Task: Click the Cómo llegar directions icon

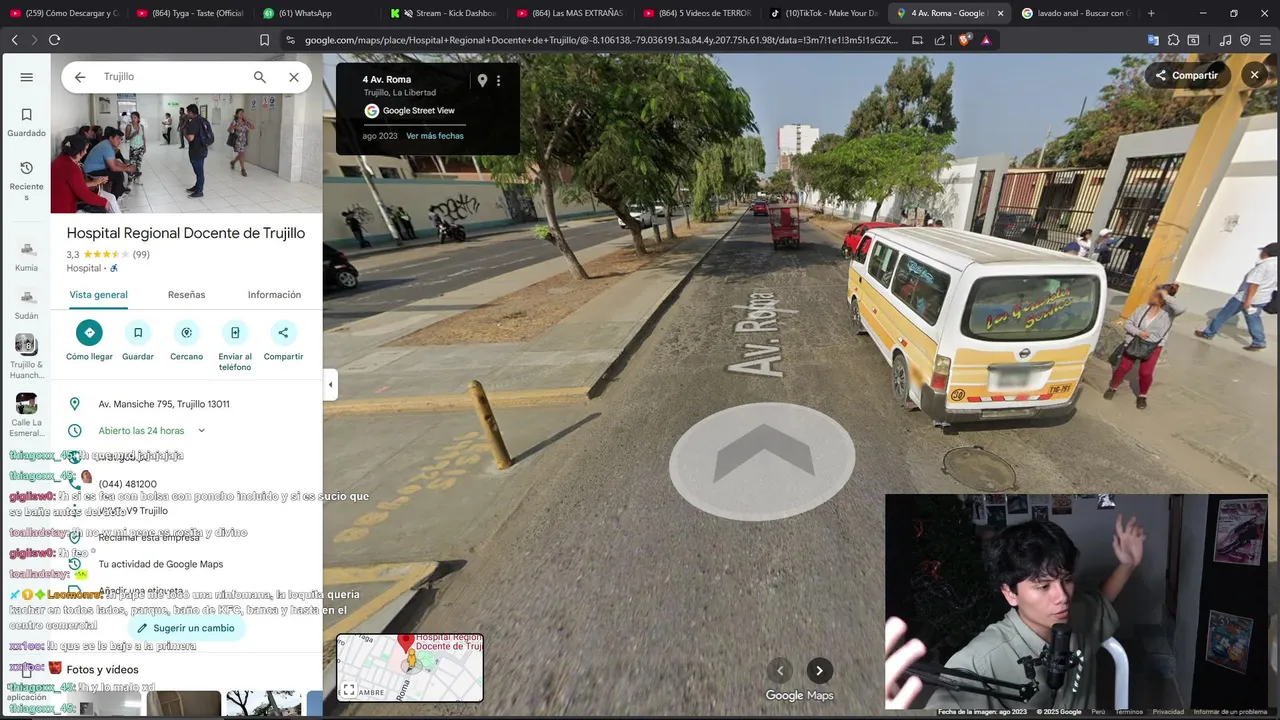Action: (x=89, y=333)
